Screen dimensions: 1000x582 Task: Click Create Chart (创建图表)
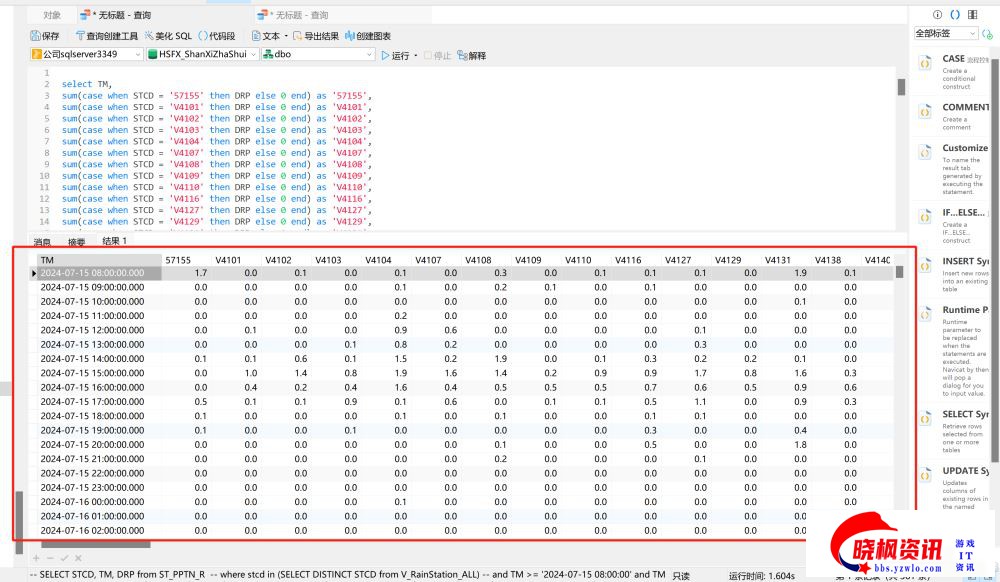pos(368,36)
